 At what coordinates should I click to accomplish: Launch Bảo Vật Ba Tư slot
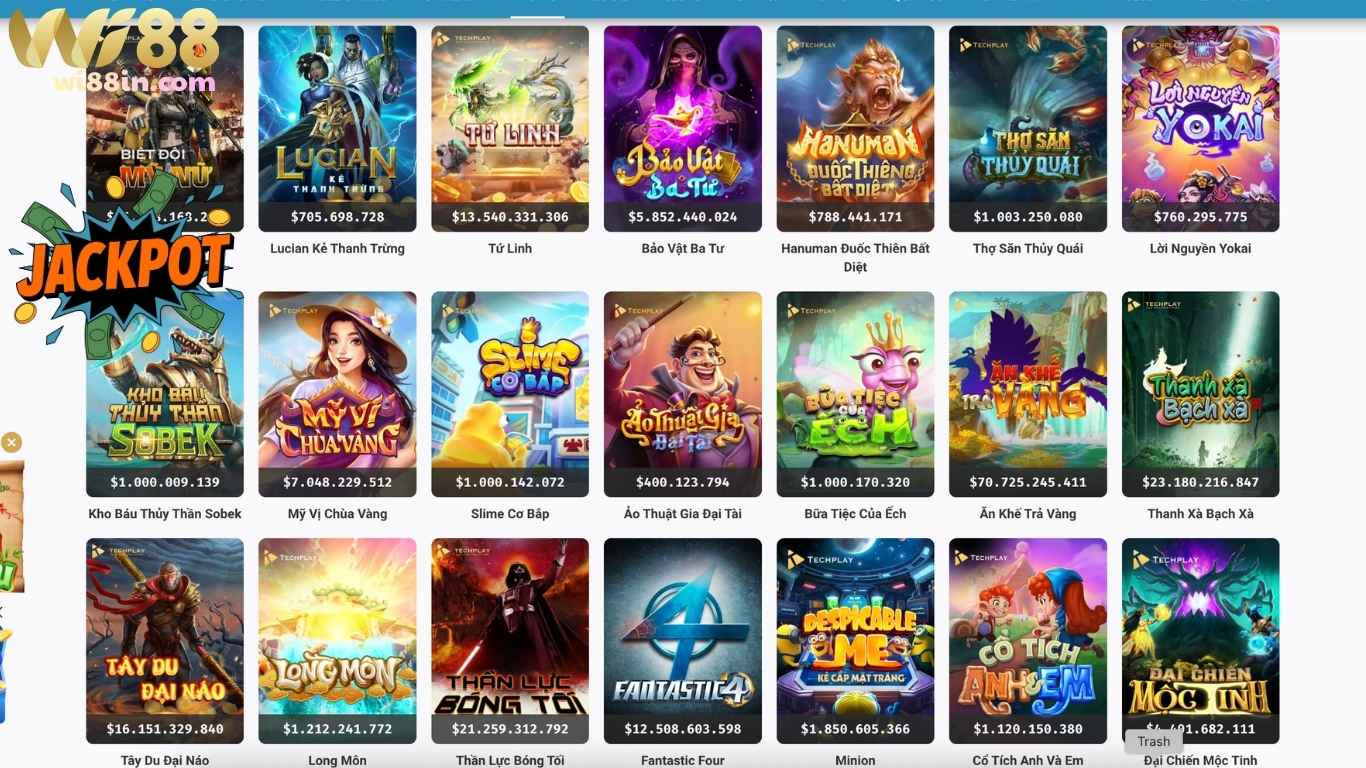(683, 129)
